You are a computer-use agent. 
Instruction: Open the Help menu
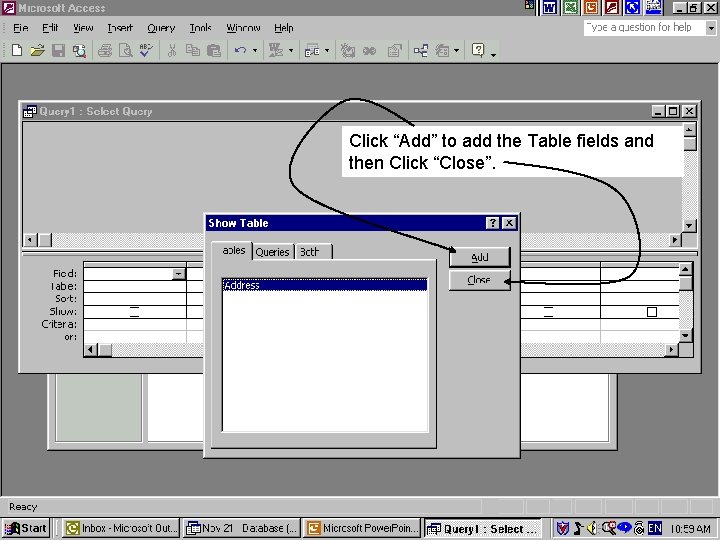[x=284, y=28]
